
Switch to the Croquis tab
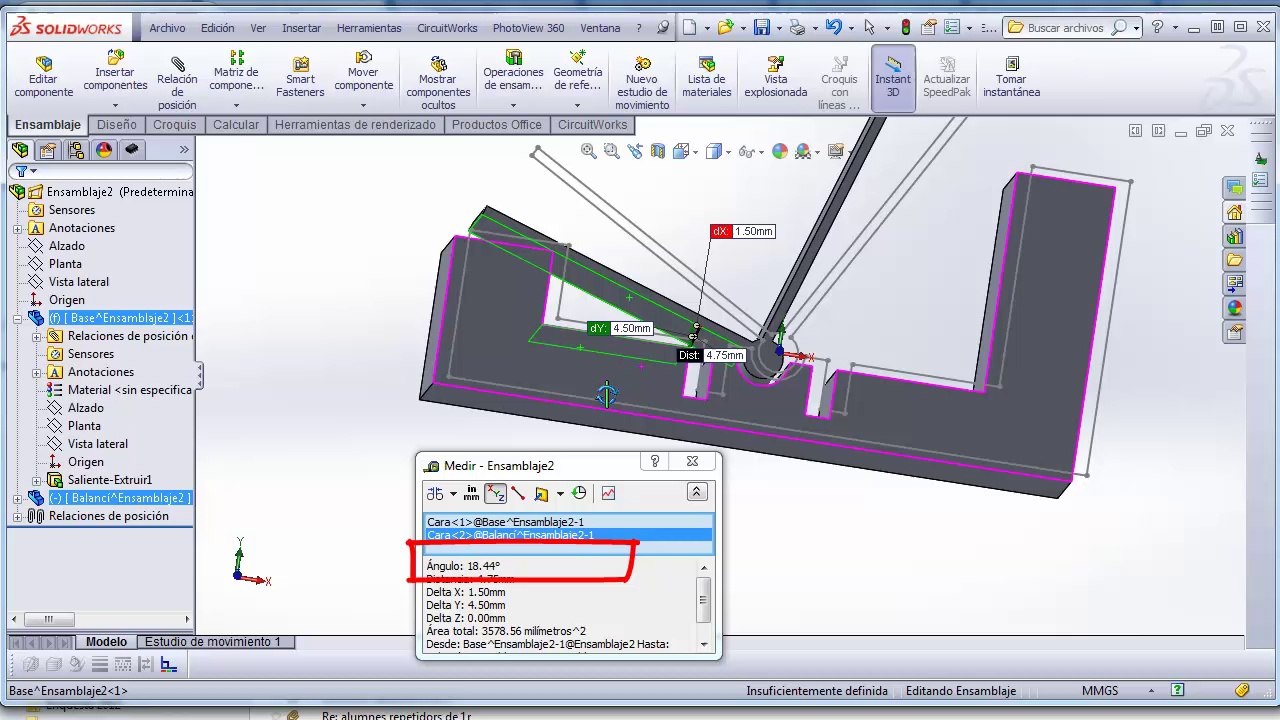tap(175, 125)
